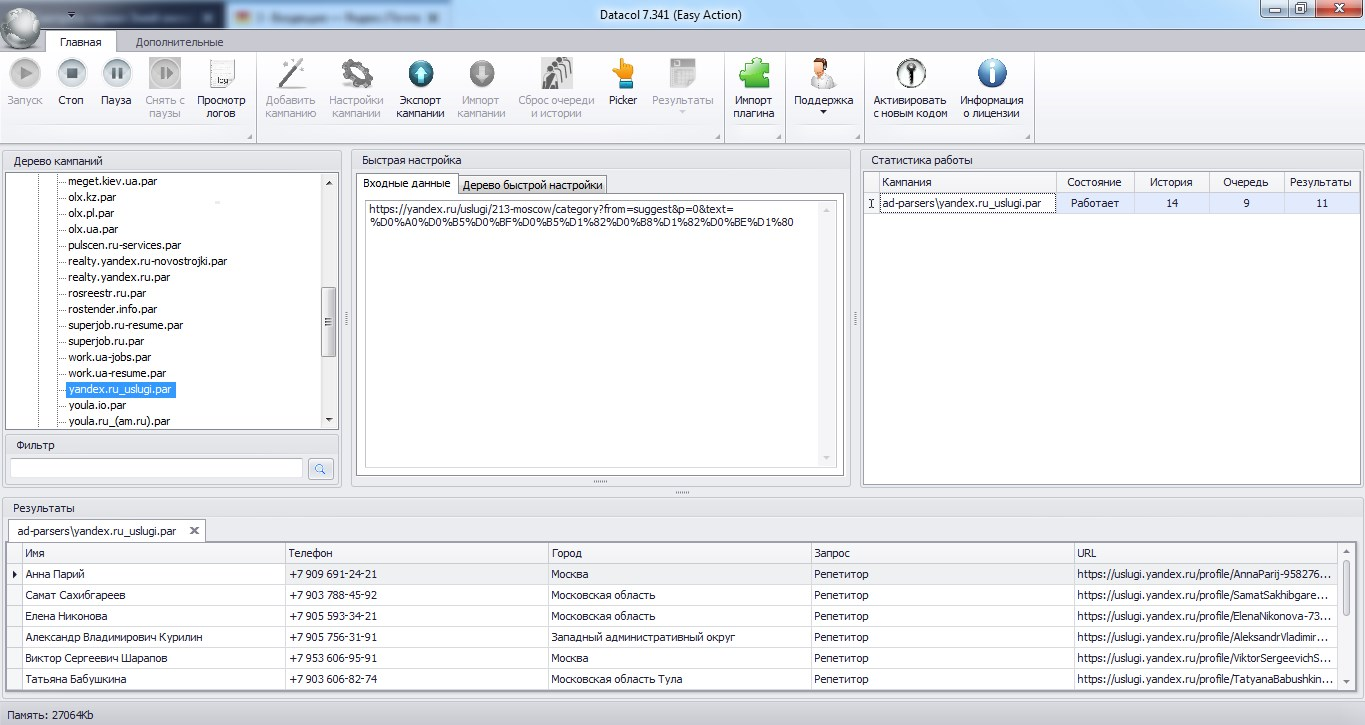The width and height of the screenshot is (1365, 725).
Task: Click Импорт кампании down-arrow icon
Action: click(482, 73)
